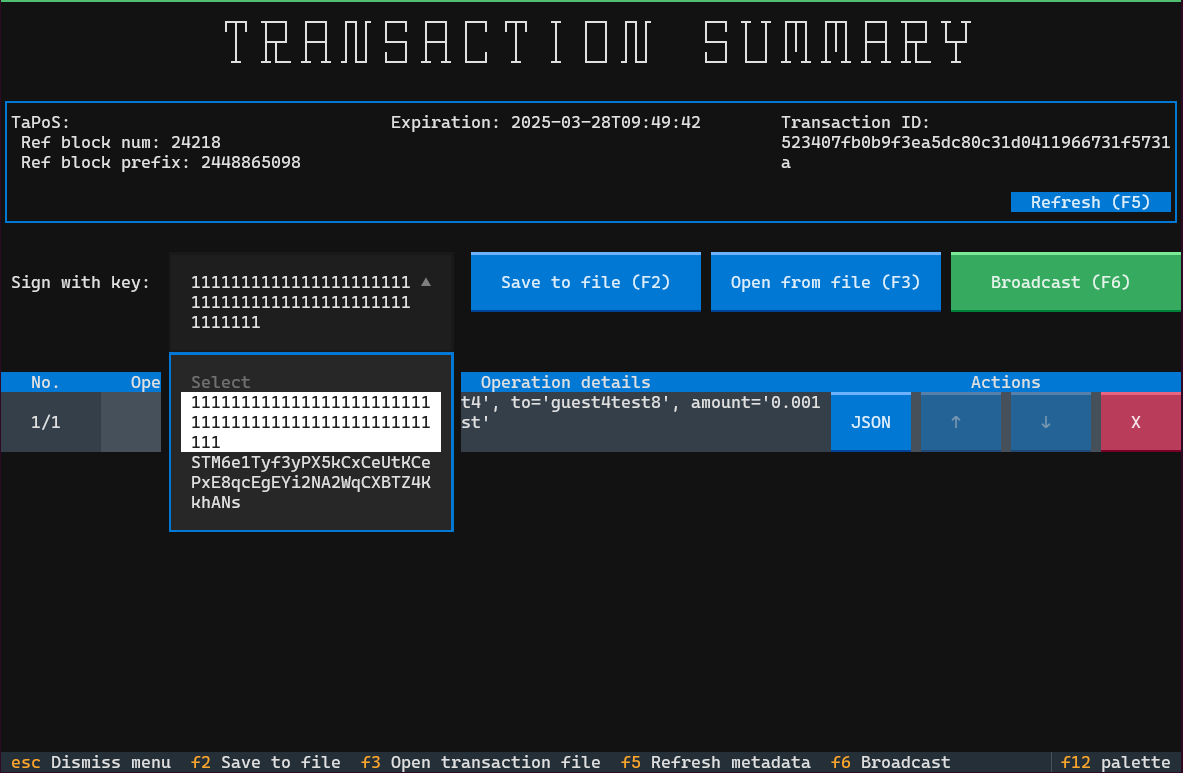Click f3 Open transaction file footer shortcut
The width and height of the screenshot is (1183, 773).
tap(480, 762)
